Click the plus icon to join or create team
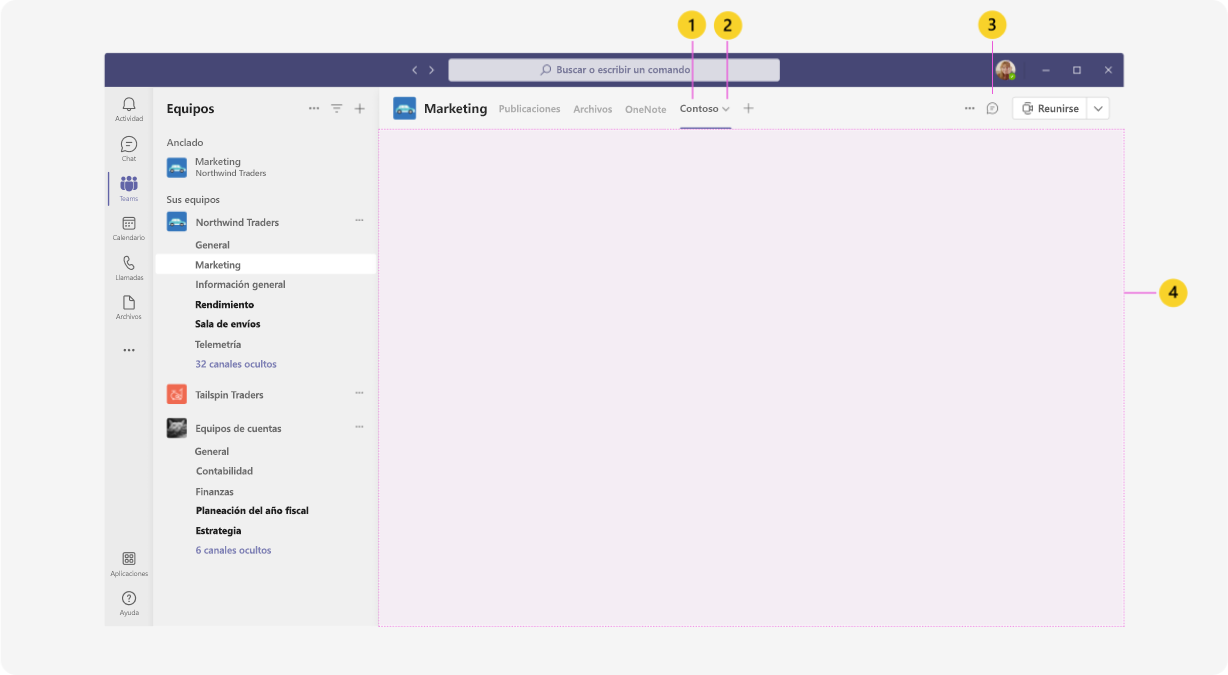Image resolution: width=1228 pixels, height=675 pixels. pyautogui.click(x=360, y=108)
